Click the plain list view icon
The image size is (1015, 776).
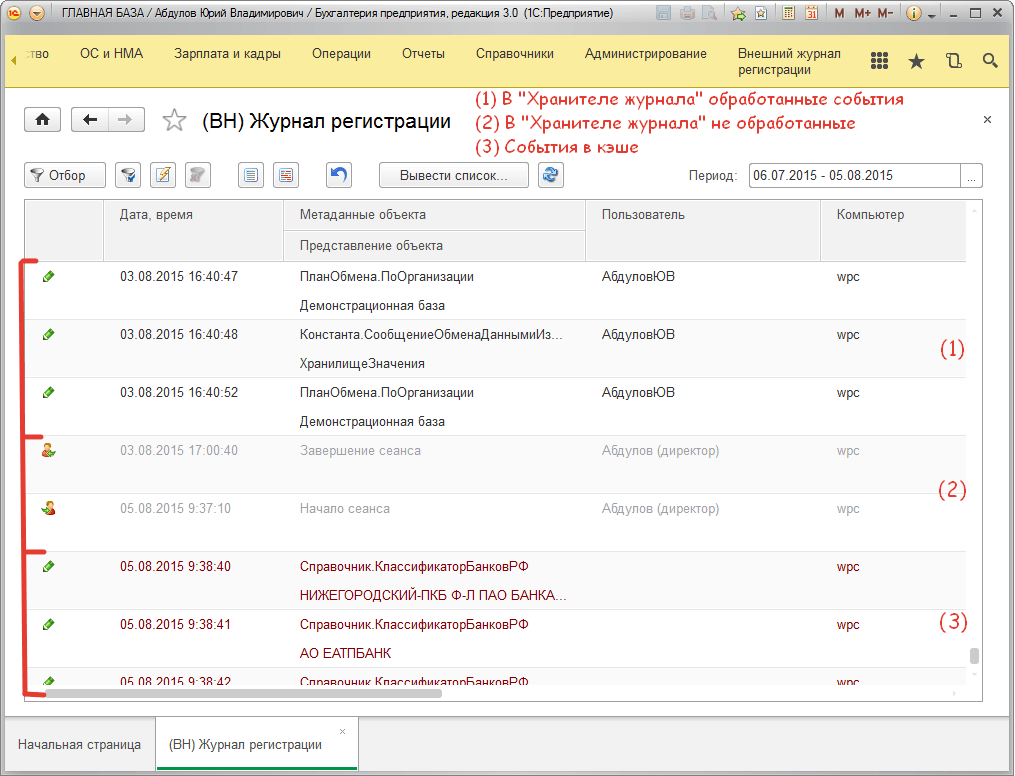251,175
